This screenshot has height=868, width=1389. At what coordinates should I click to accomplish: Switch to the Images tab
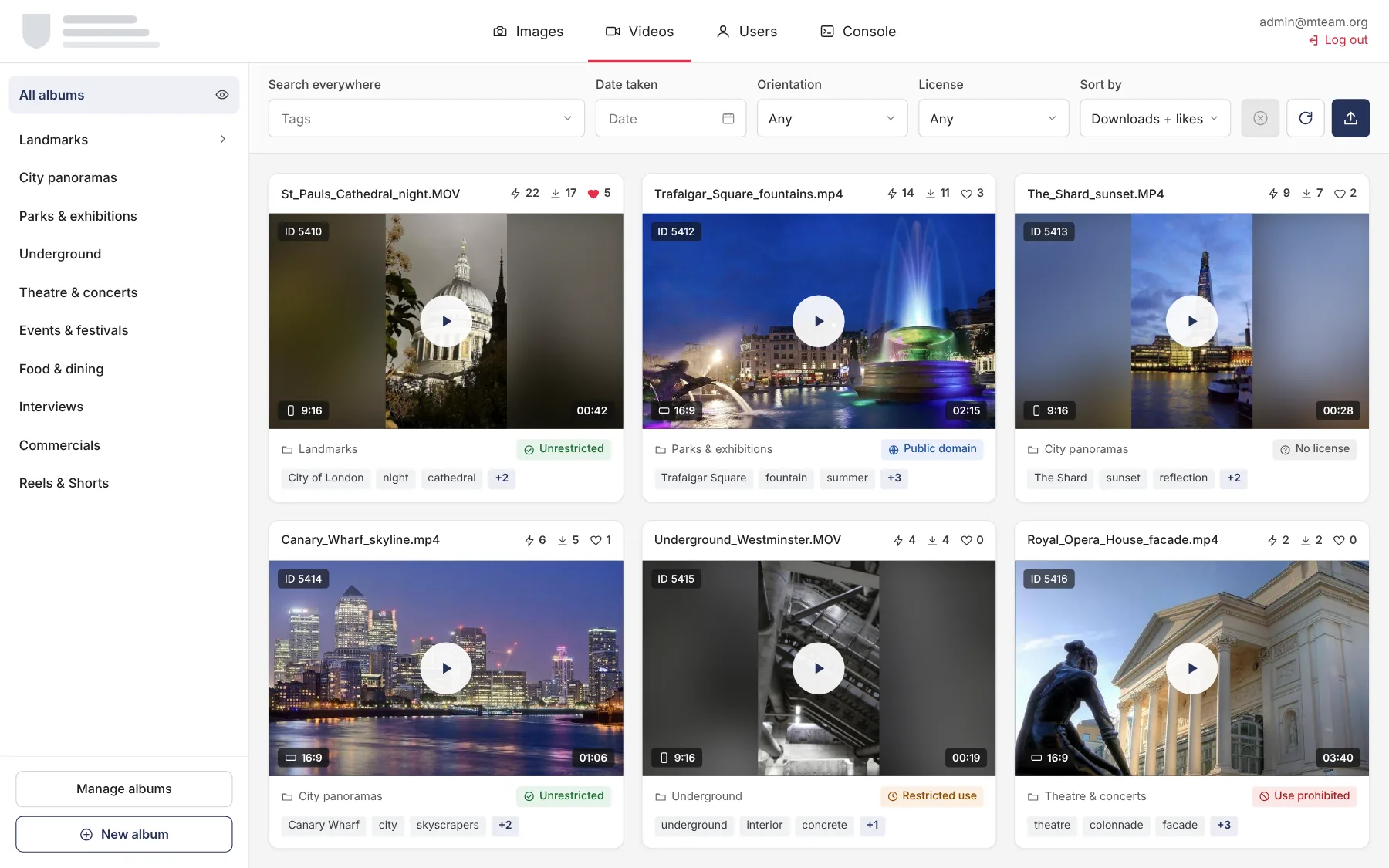tap(529, 32)
